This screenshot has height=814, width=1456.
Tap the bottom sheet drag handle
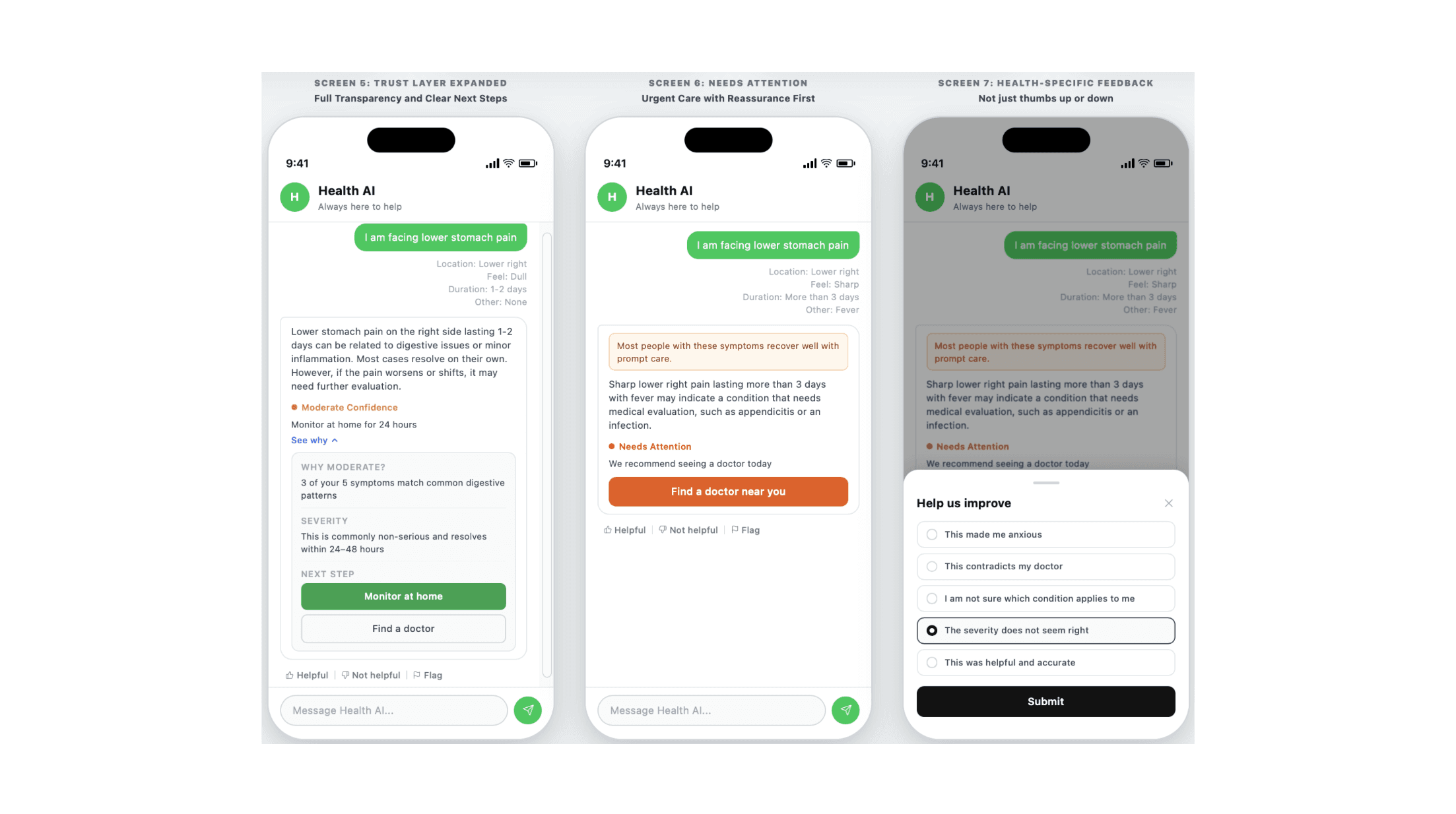click(1046, 483)
